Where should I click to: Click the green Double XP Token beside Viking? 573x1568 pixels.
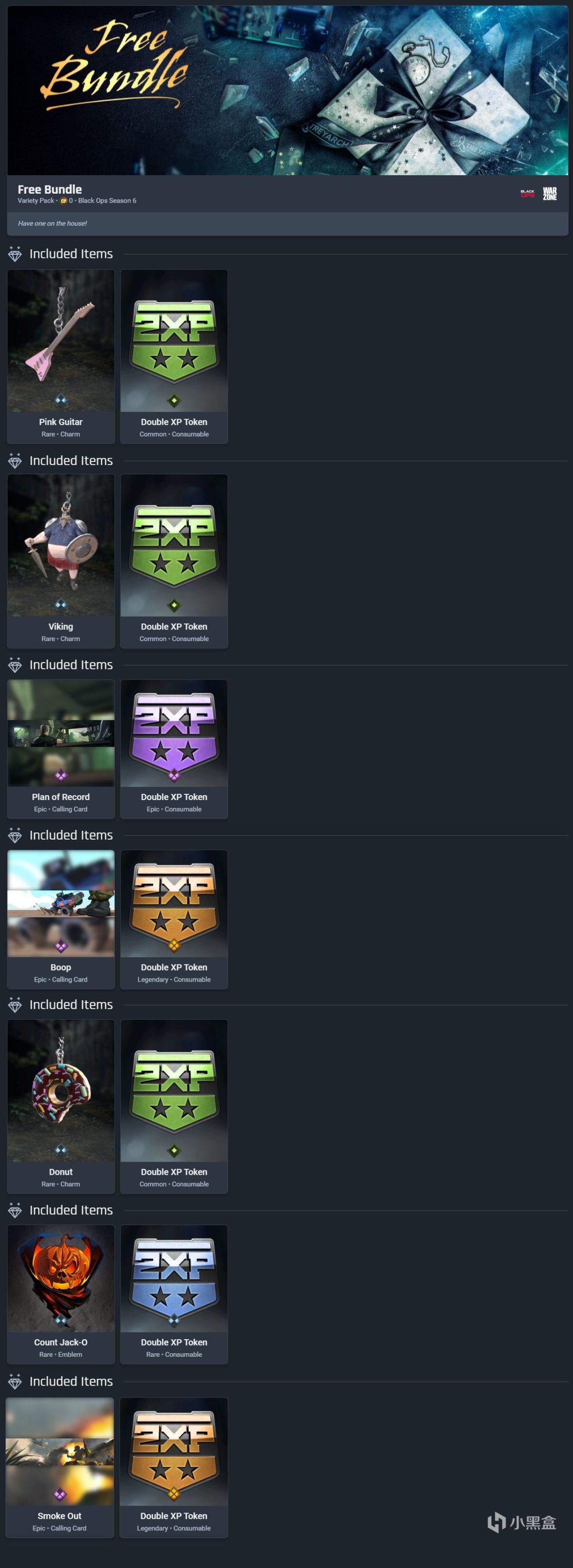pos(174,561)
